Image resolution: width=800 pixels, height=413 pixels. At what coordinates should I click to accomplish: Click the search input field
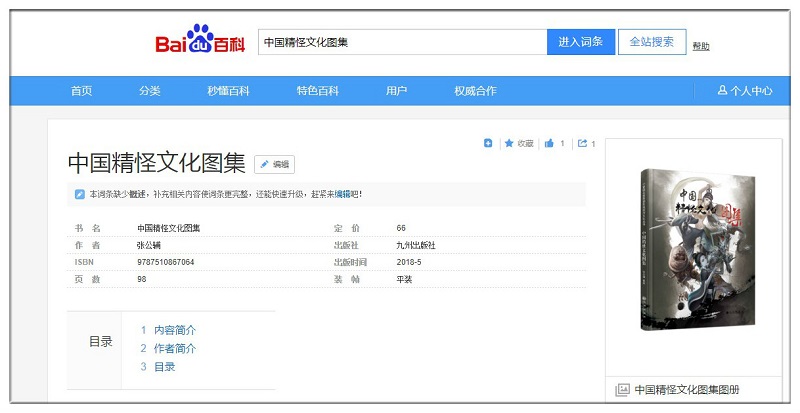pyautogui.click(x=402, y=42)
